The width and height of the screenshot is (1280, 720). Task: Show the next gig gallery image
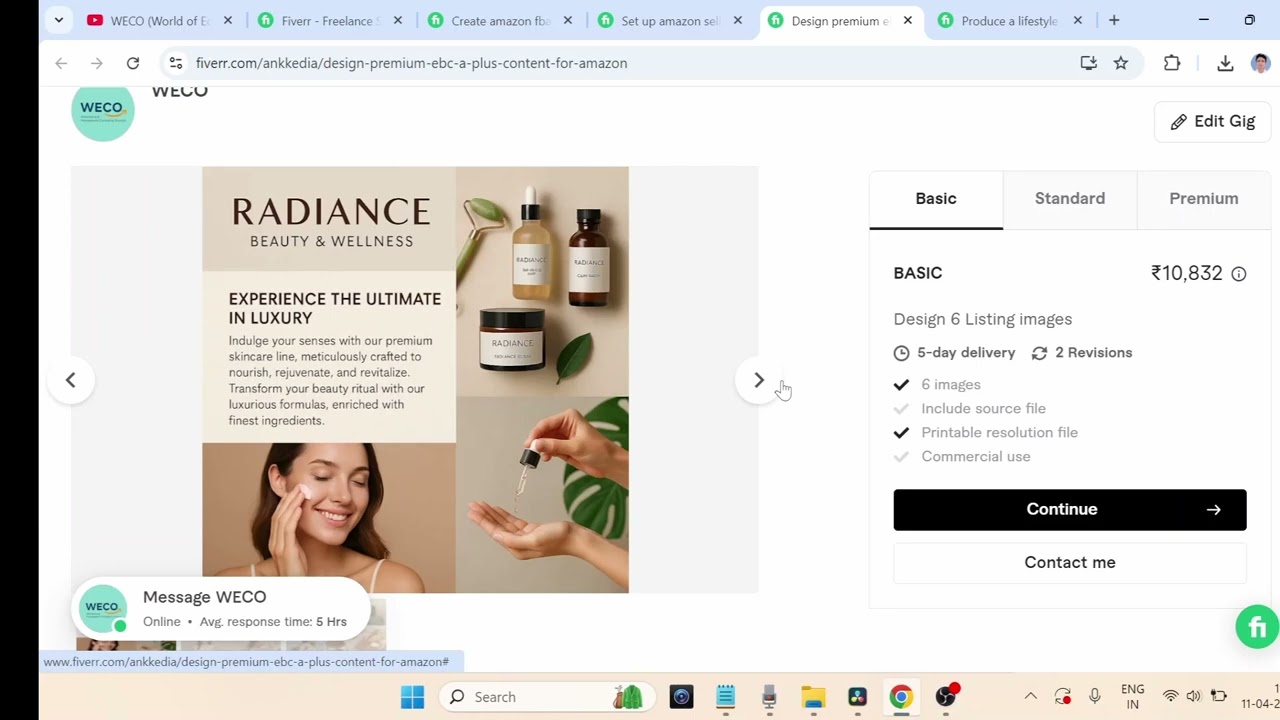coord(758,380)
